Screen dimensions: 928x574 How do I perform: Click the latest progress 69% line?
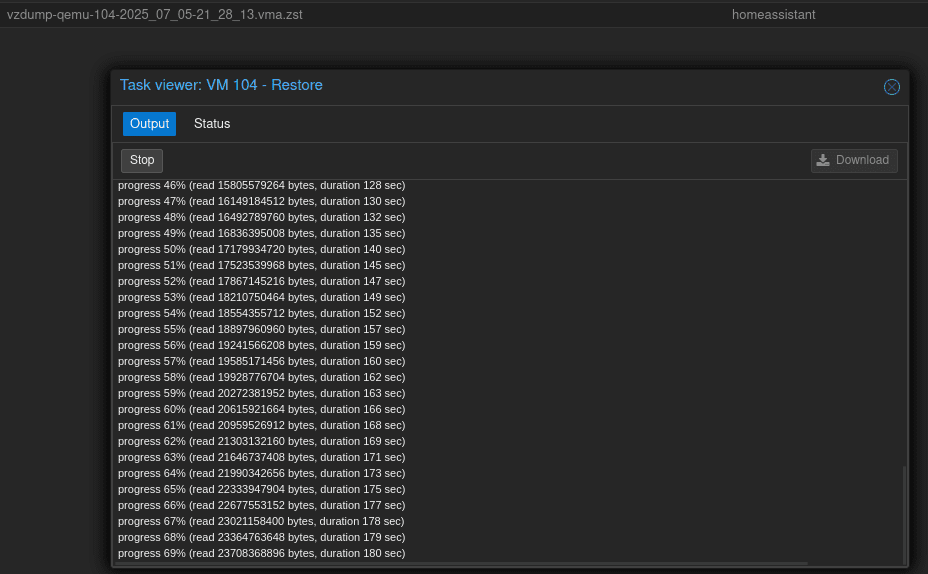pyautogui.click(x=261, y=553)
